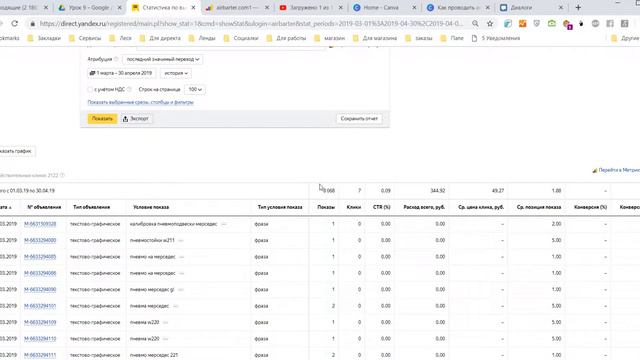
Task: Click the Показы column header
Action: coord(326,207)
